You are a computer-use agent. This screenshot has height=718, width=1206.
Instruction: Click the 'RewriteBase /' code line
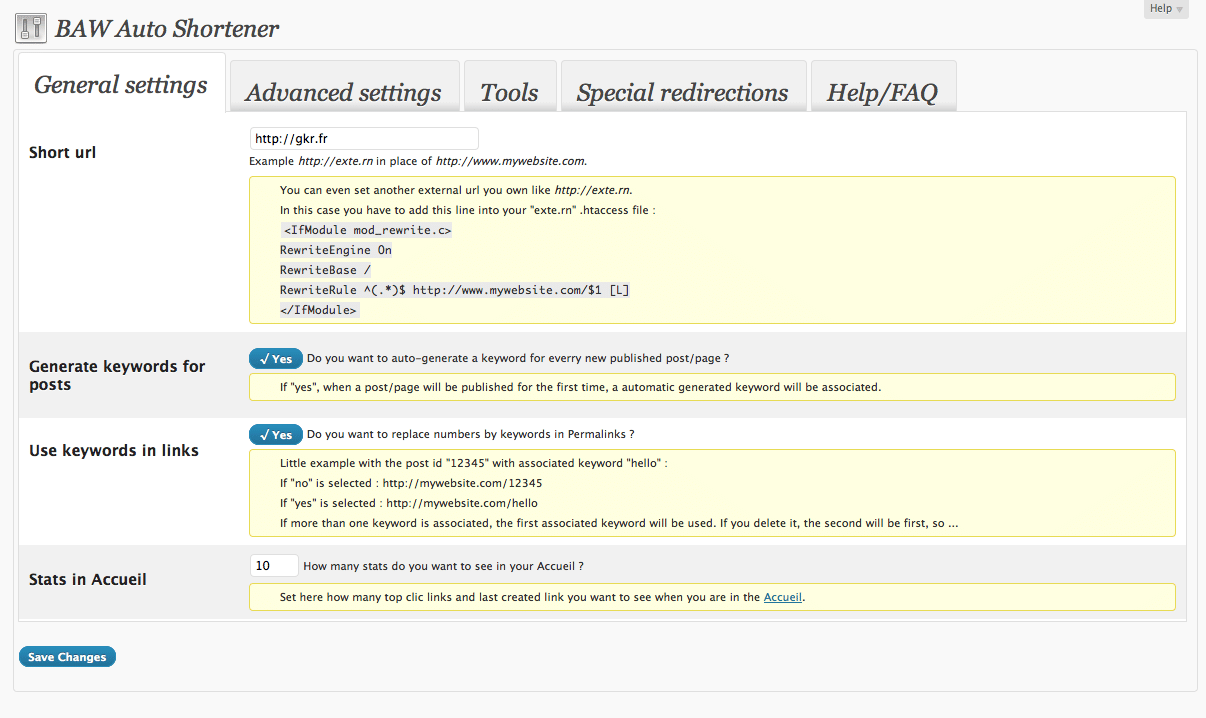pyautogui.click(x=325, y=270)
